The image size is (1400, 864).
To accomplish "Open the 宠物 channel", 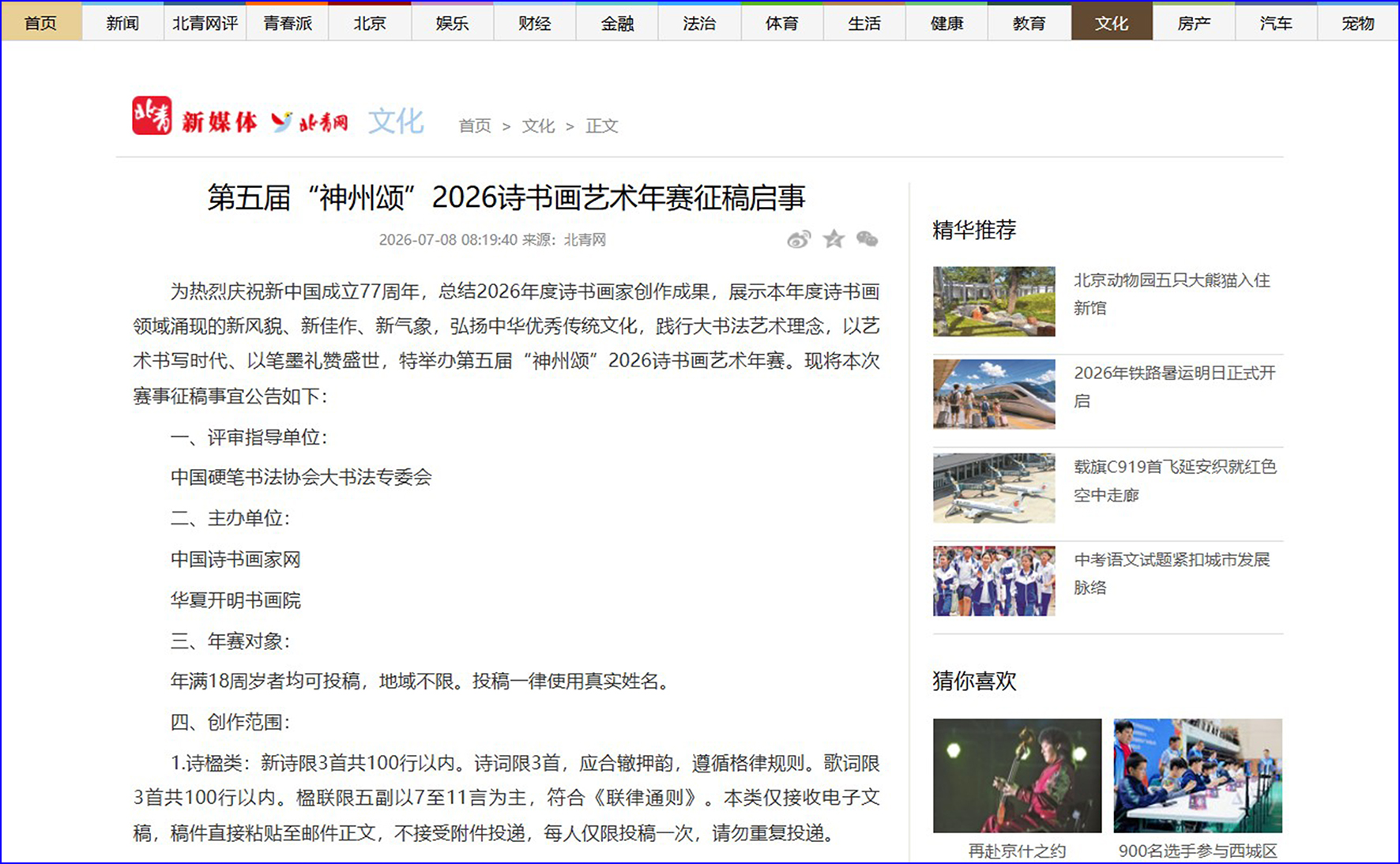I will 1358,23.
